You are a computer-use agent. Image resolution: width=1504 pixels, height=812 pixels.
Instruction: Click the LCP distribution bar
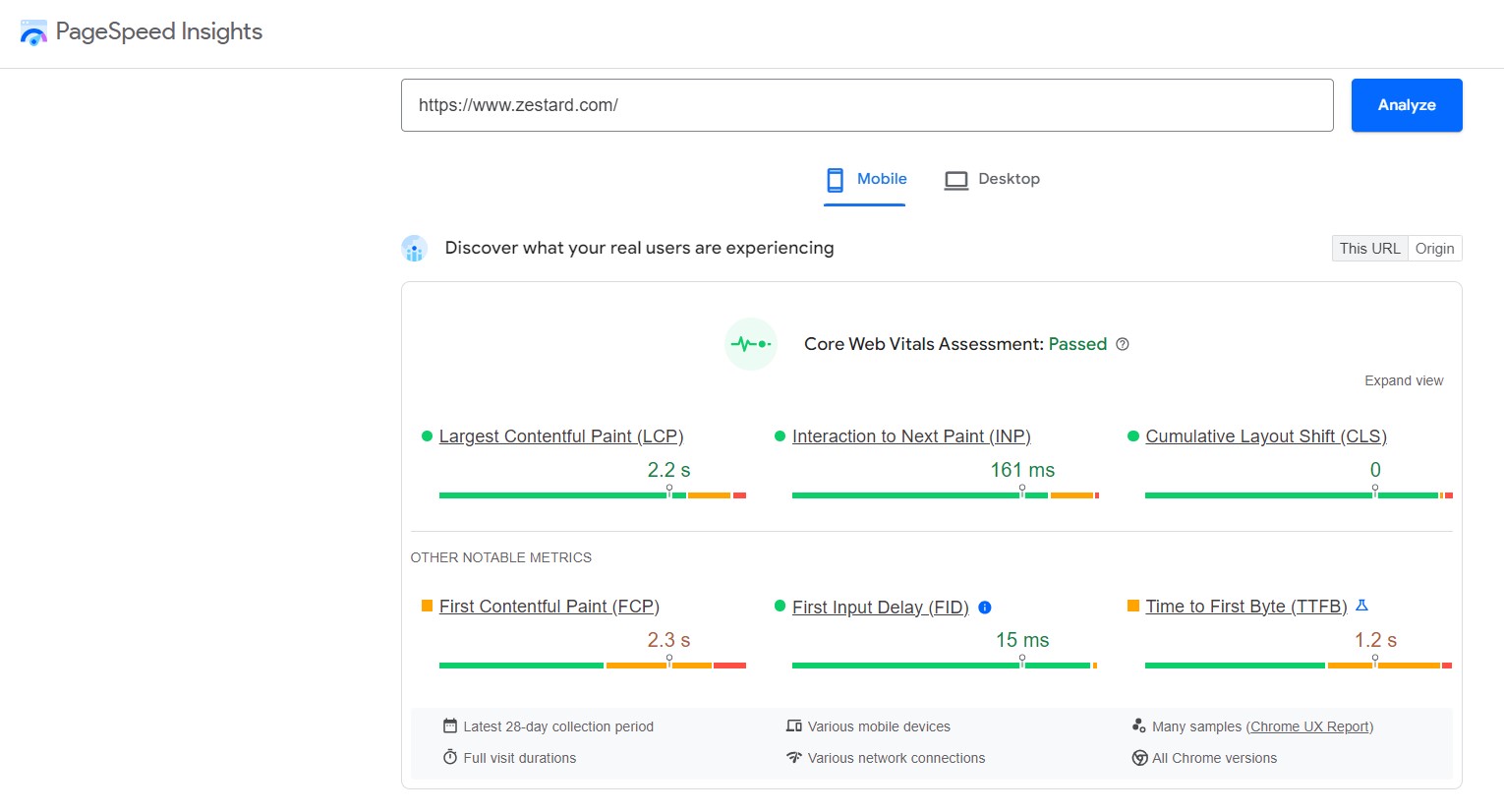(593, 495)
